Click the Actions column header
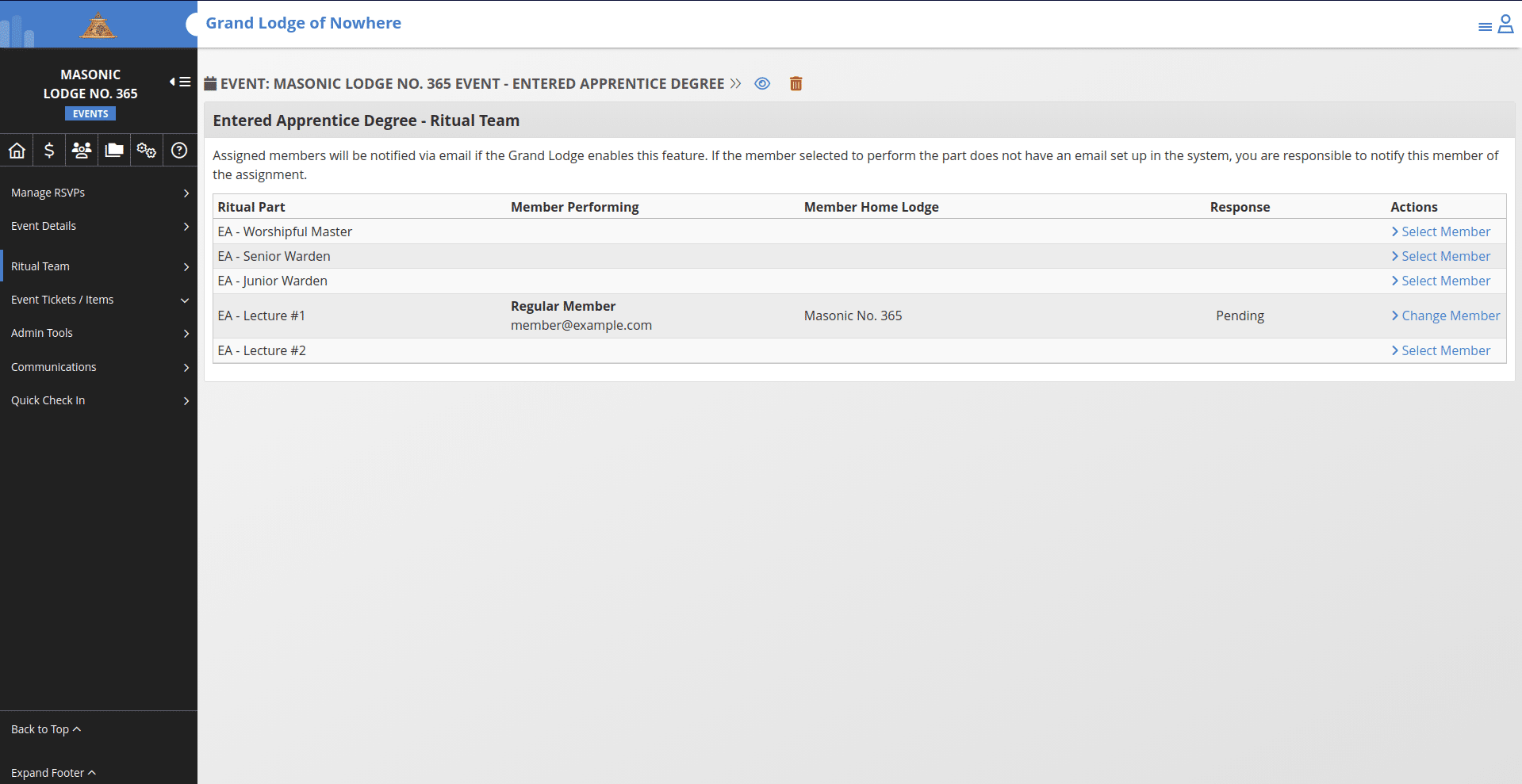The width and height of the screenshot is (1522, 784). (1414, 207)
